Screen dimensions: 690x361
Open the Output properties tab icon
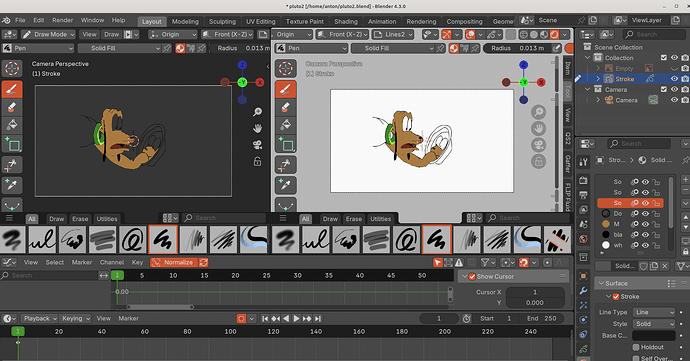click(584, 195)
